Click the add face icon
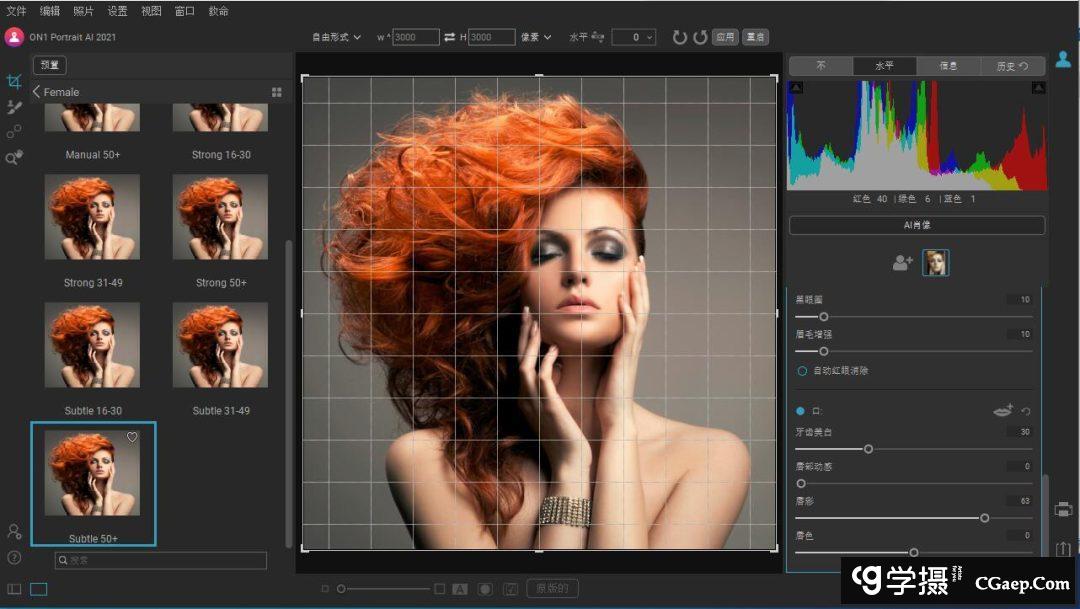 point(902,263)
